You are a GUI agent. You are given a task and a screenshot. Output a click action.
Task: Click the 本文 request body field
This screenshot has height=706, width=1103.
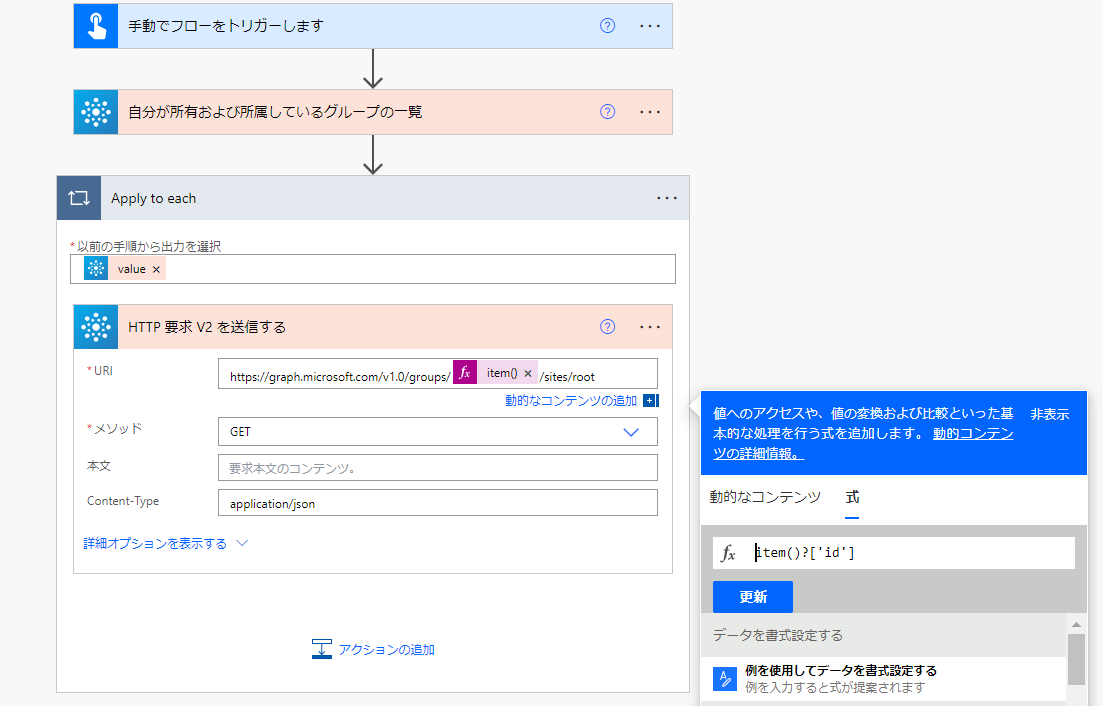click(438, 468)
